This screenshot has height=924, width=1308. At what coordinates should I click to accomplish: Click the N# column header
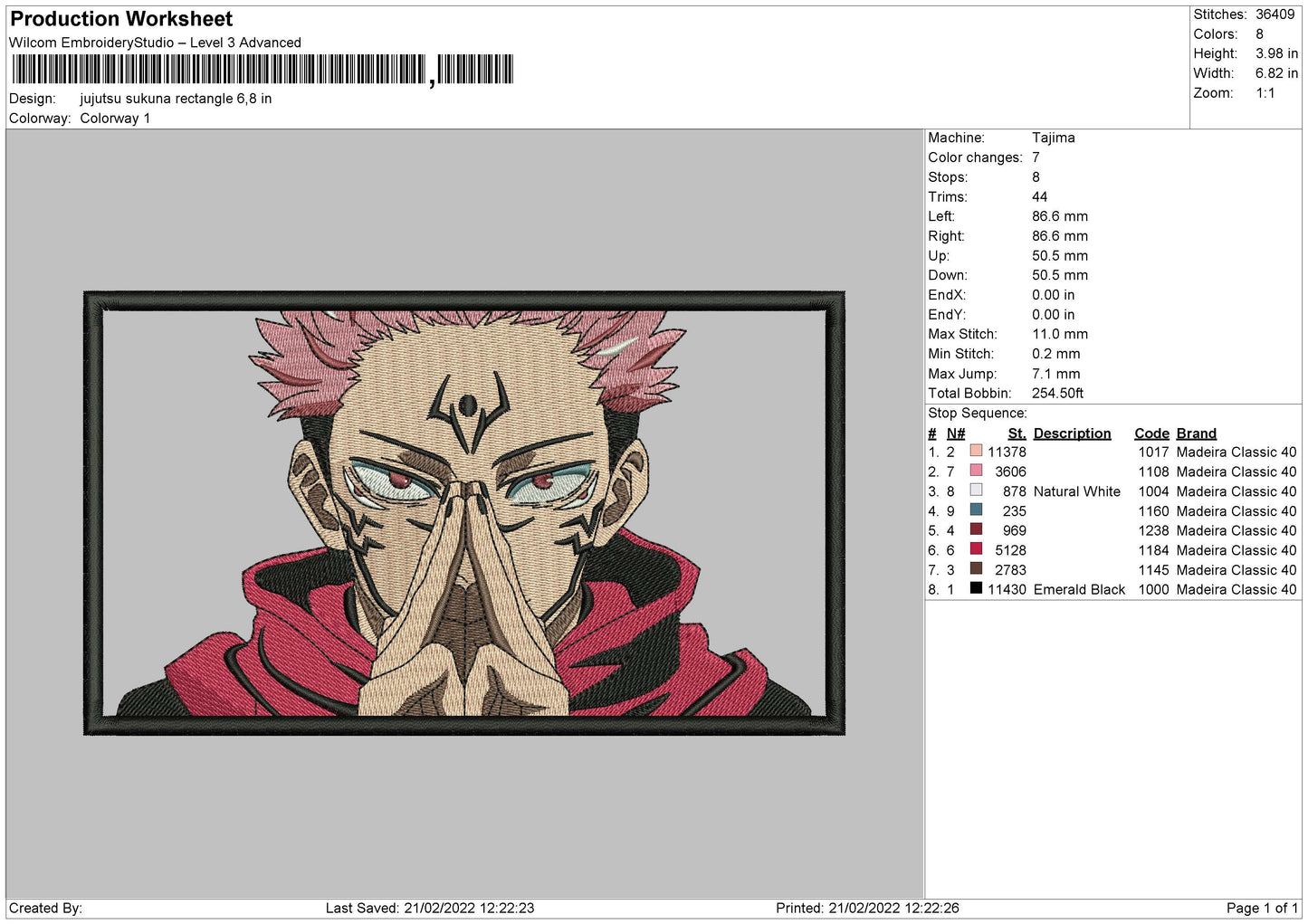pos(956,433)
